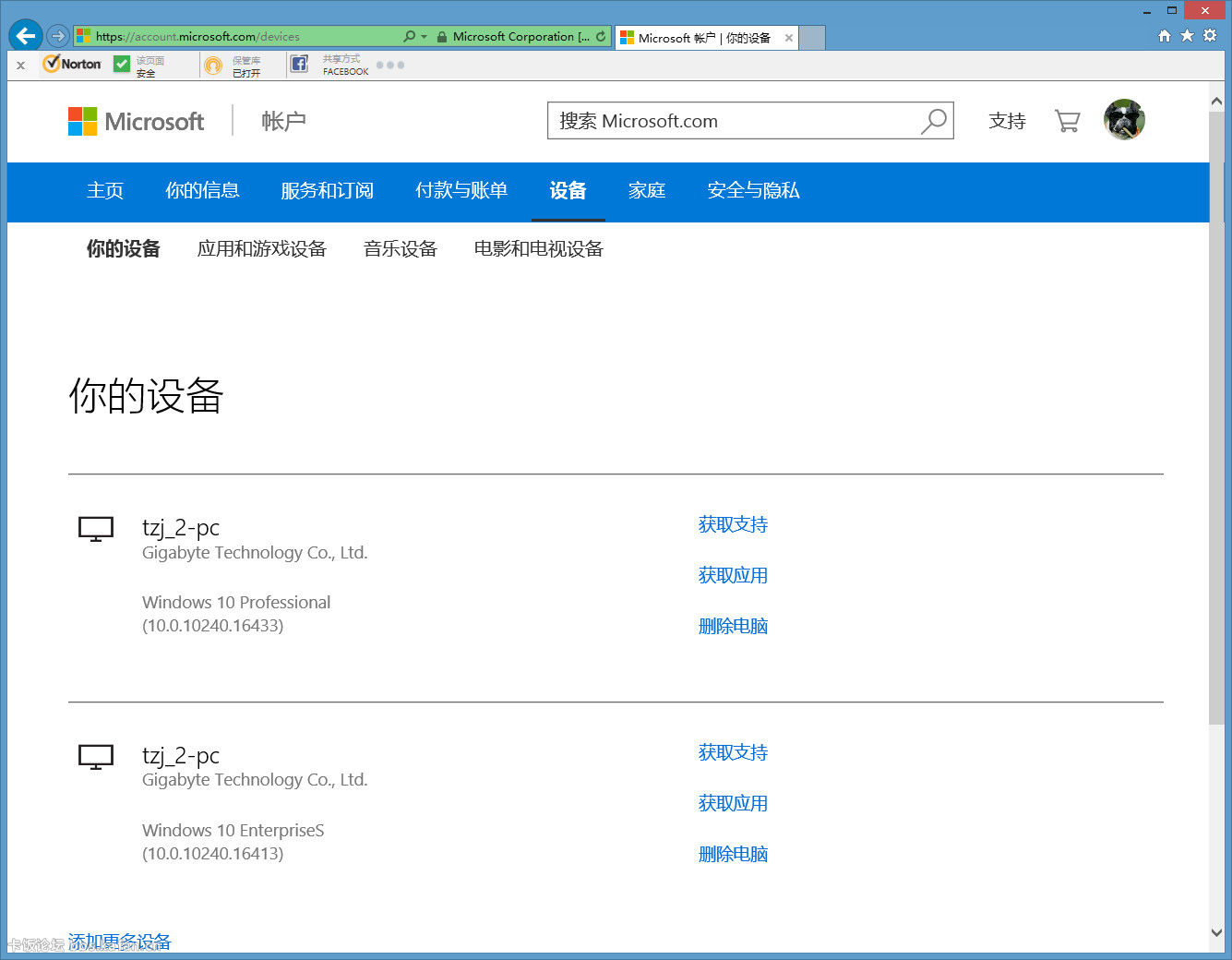Click 删除电脑 for Windows 10 EnterpriseS device
This screenshot has width=1232, height=960.
coord(733,854)
